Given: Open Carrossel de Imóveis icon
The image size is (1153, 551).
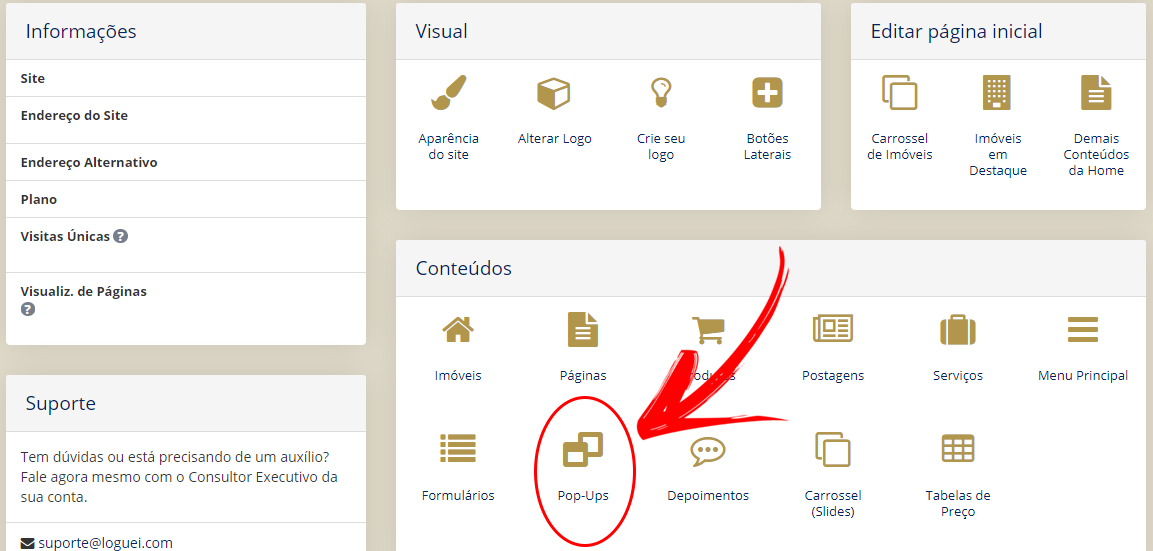Looking at the screenshot, I should tap(899, 93).
